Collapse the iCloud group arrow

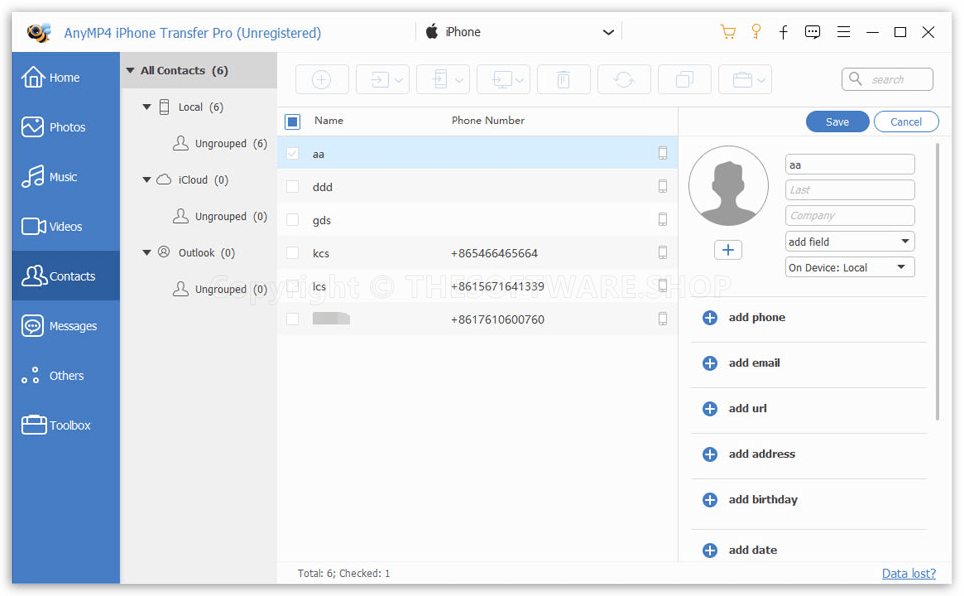(x=147, y=180)
